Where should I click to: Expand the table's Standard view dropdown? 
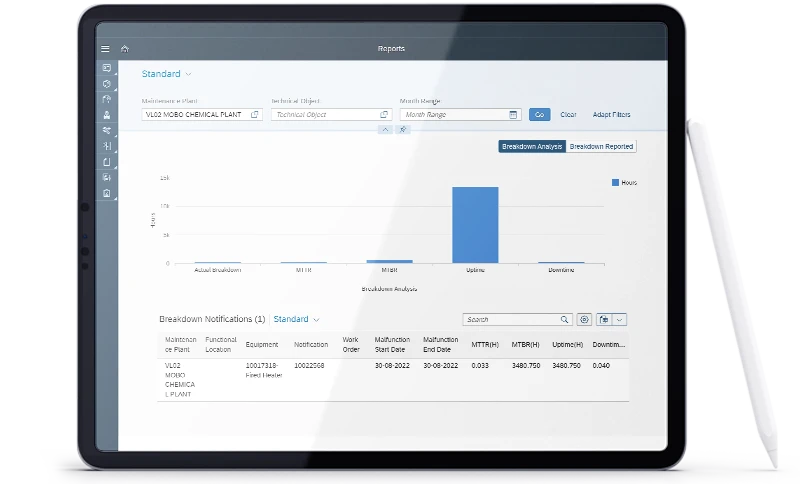316,319
